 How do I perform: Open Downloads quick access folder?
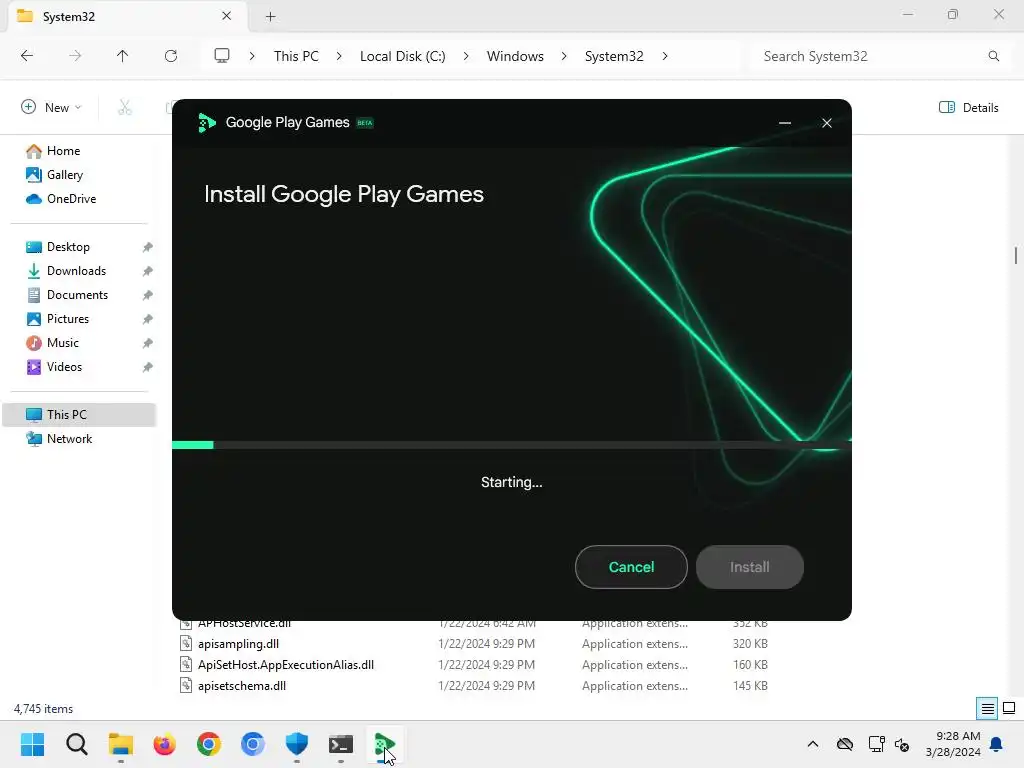point(76,271)
